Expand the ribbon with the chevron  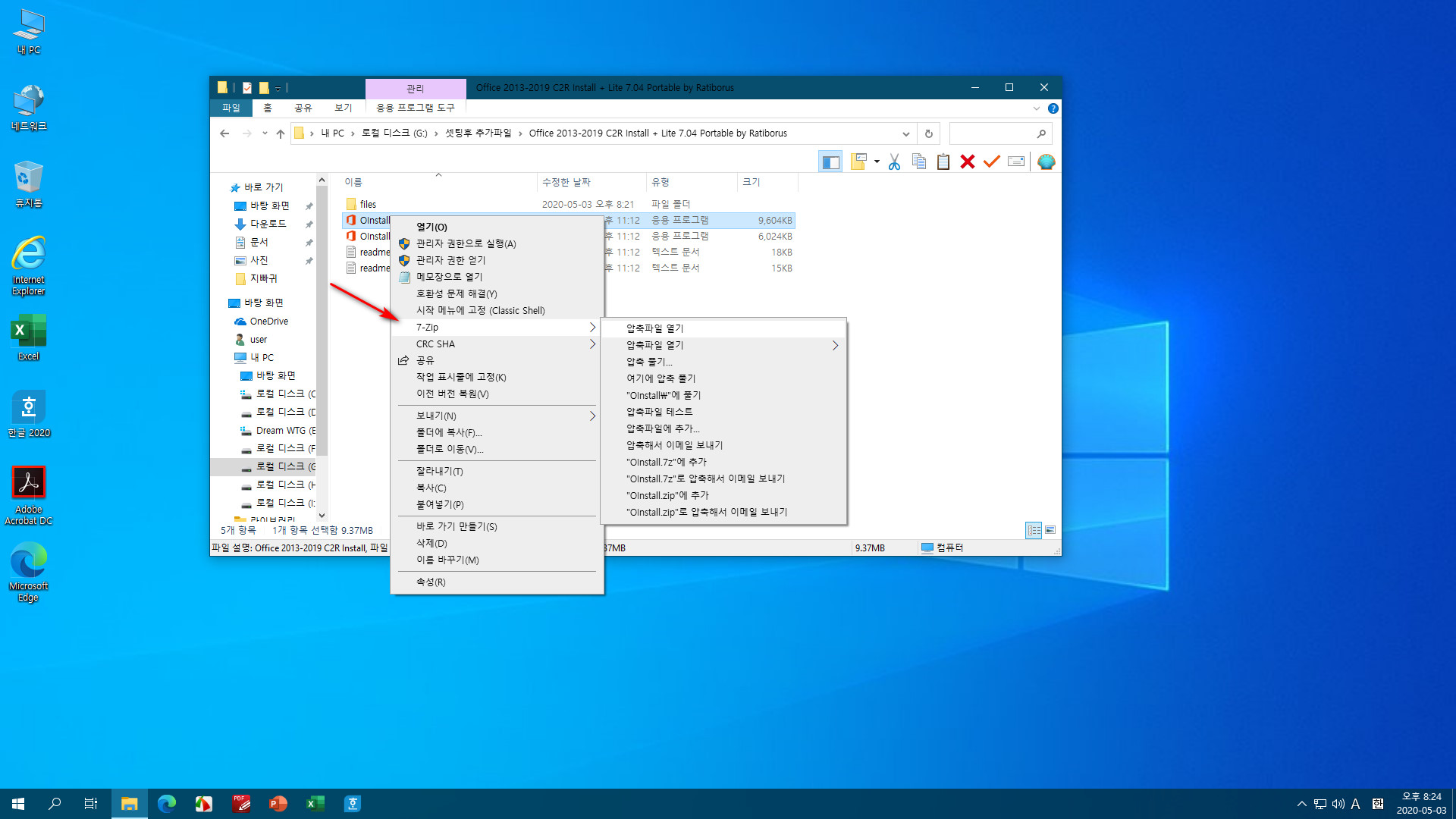click(x=1037, y=108)
